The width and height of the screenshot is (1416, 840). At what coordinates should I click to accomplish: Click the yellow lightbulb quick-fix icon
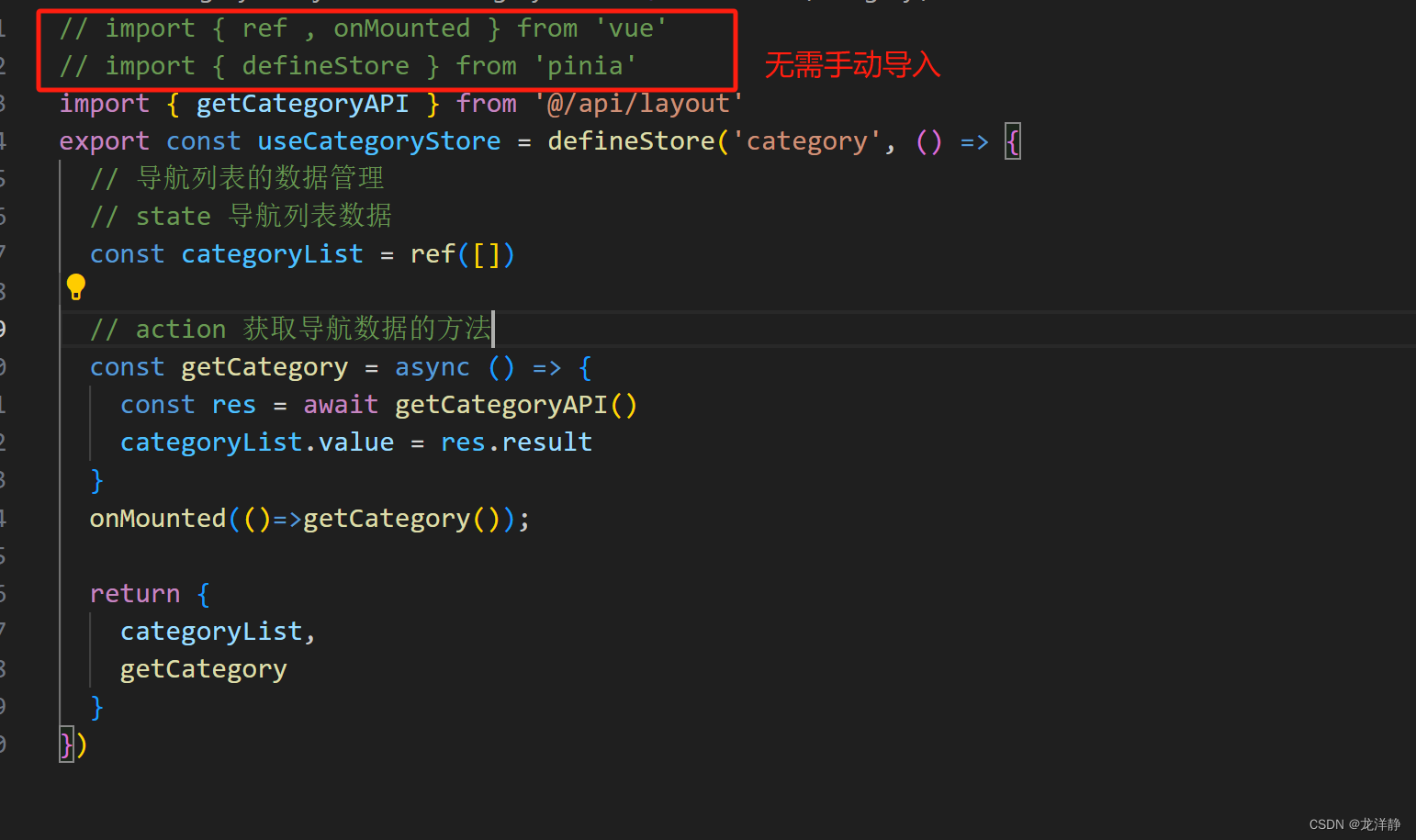75,286
